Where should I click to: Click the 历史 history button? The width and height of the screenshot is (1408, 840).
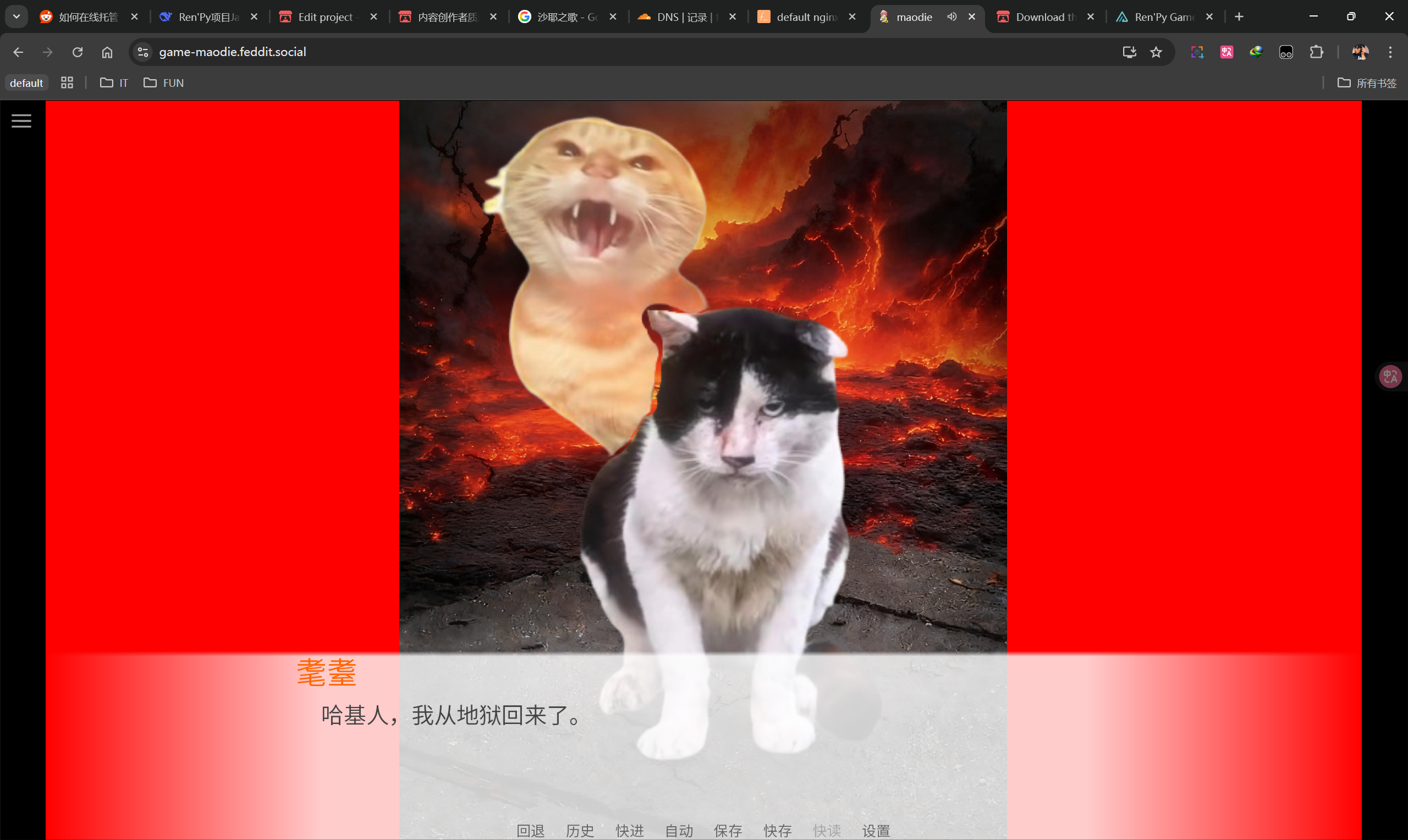tap(580, 830)
